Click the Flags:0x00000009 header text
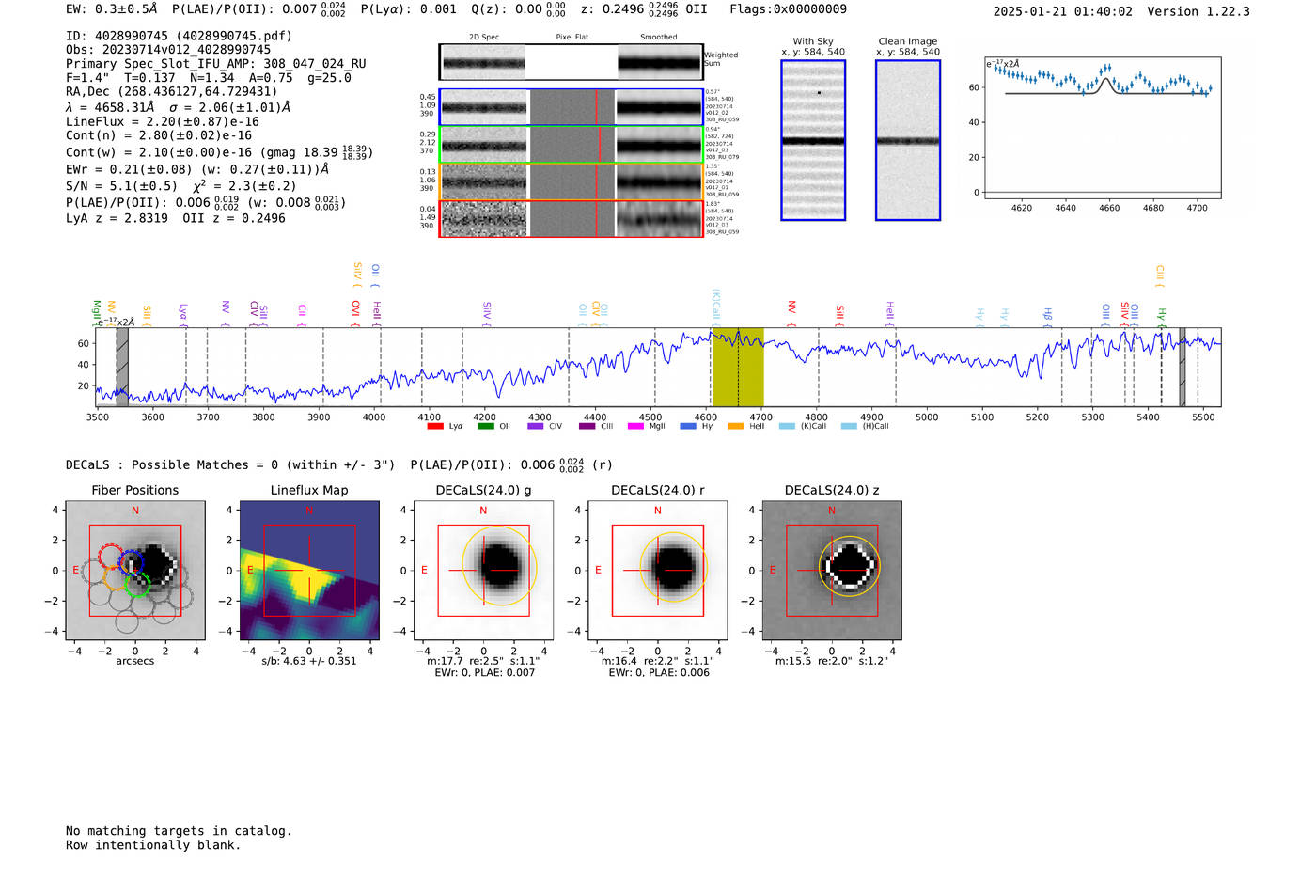The image size is (1316, 896). point(788,9)
